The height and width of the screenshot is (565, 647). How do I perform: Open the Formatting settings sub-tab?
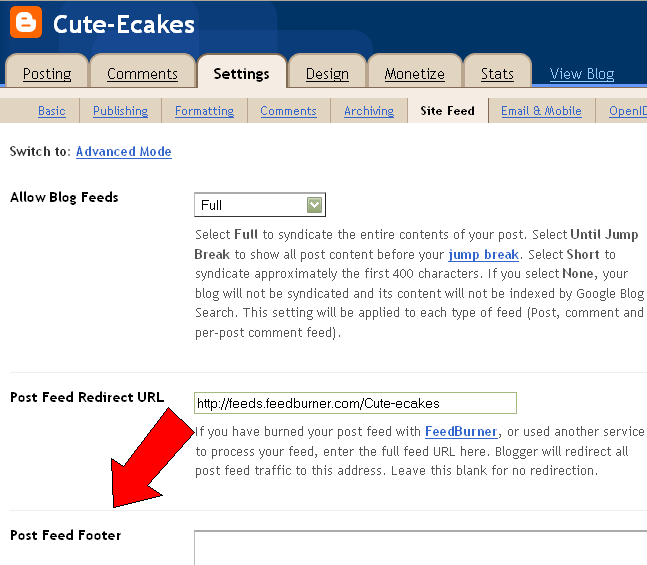[204, 111]
